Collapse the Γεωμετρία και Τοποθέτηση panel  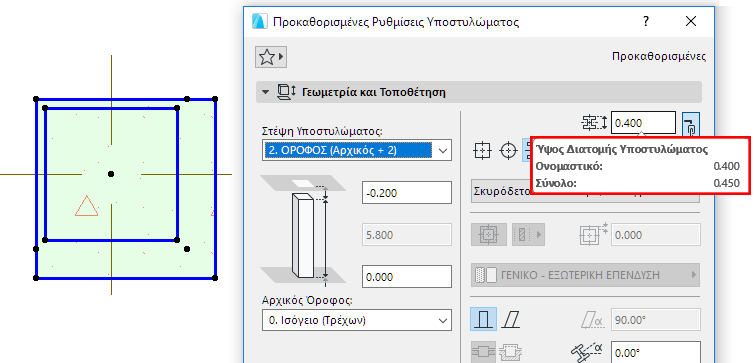click(x=265, y=92)
